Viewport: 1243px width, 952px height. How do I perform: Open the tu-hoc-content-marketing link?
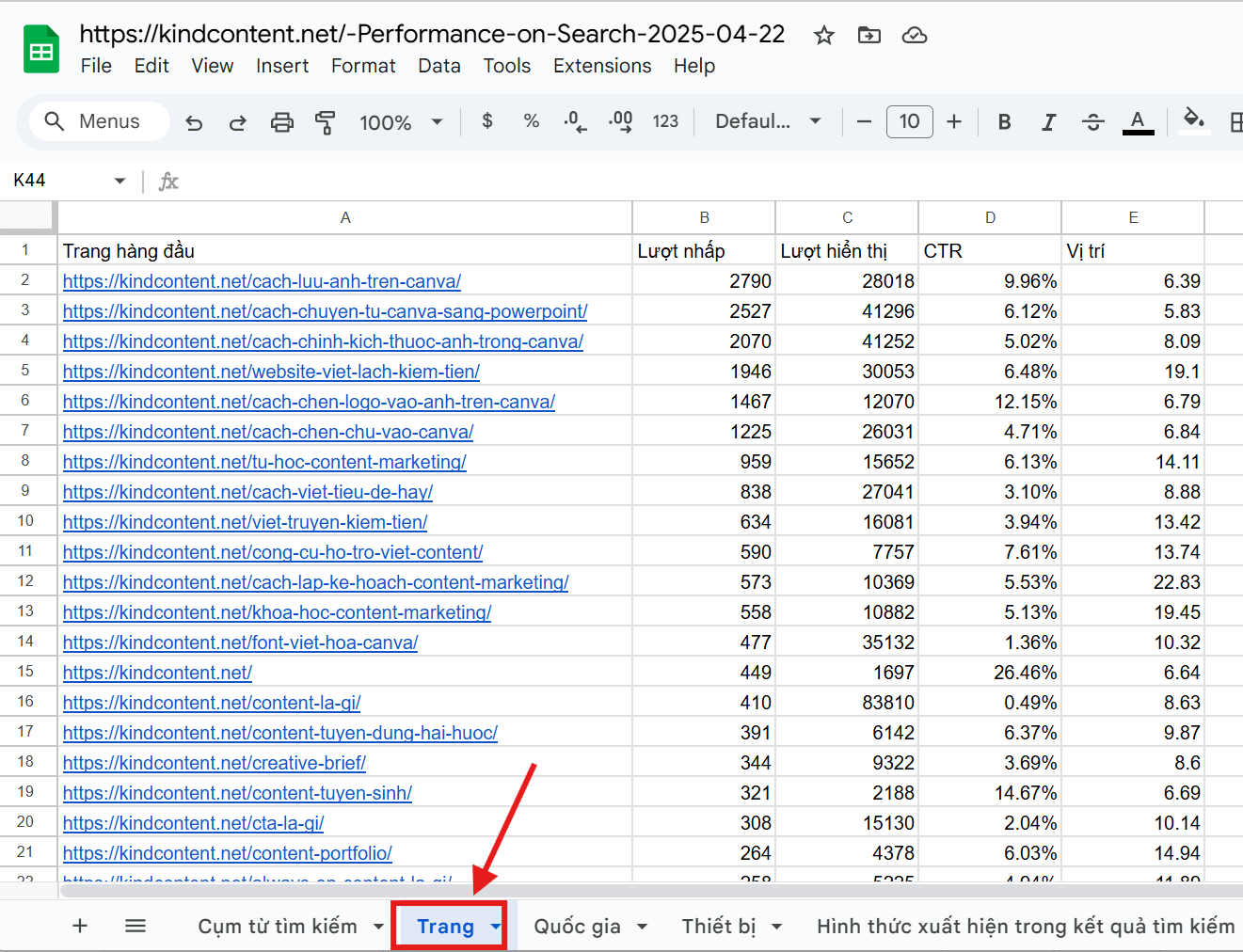click(x=264, y=462)
